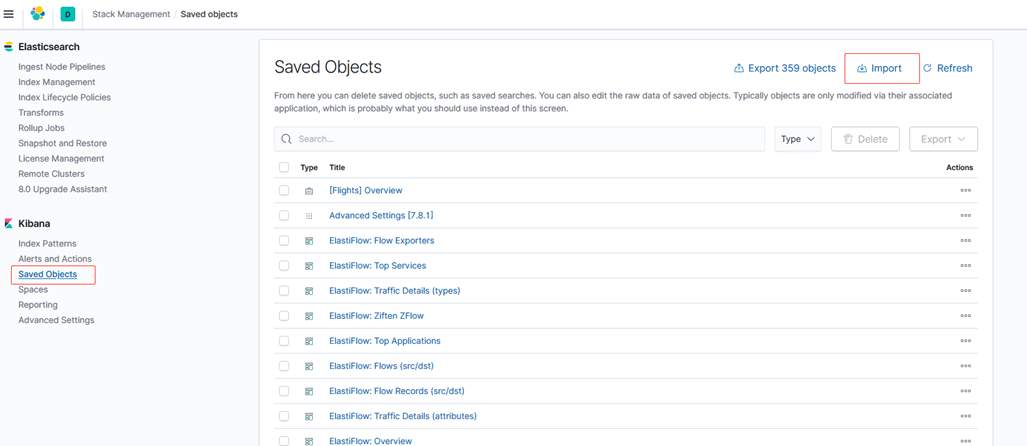The width and height of the screenshot is (1027, 446).
Task: Open the [Flights] Overview link
Action: [x=365, y=191]
